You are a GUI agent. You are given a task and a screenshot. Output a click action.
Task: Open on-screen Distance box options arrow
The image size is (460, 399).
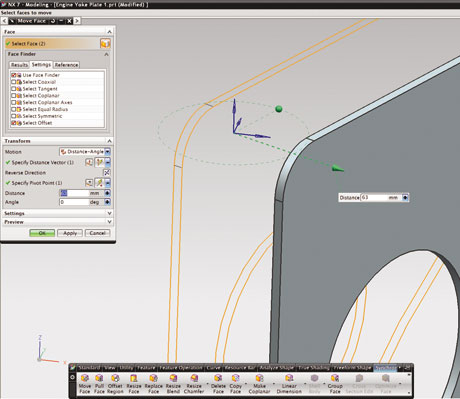(405, 198)
